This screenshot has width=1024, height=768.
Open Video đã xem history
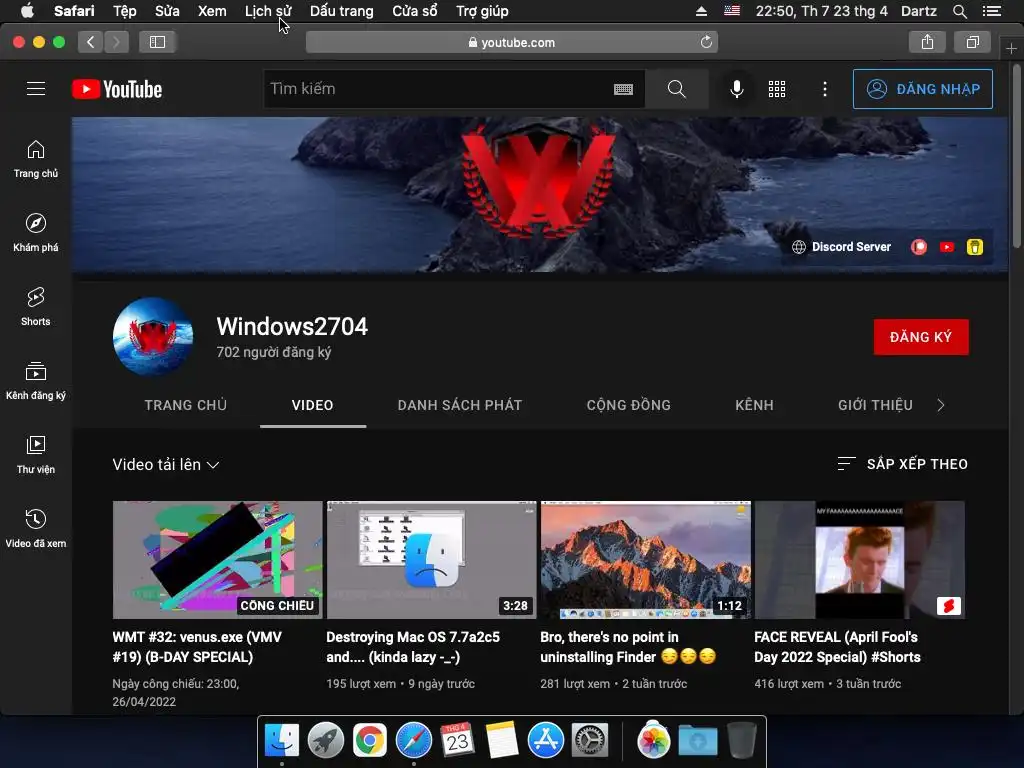(x=36, y=528)
